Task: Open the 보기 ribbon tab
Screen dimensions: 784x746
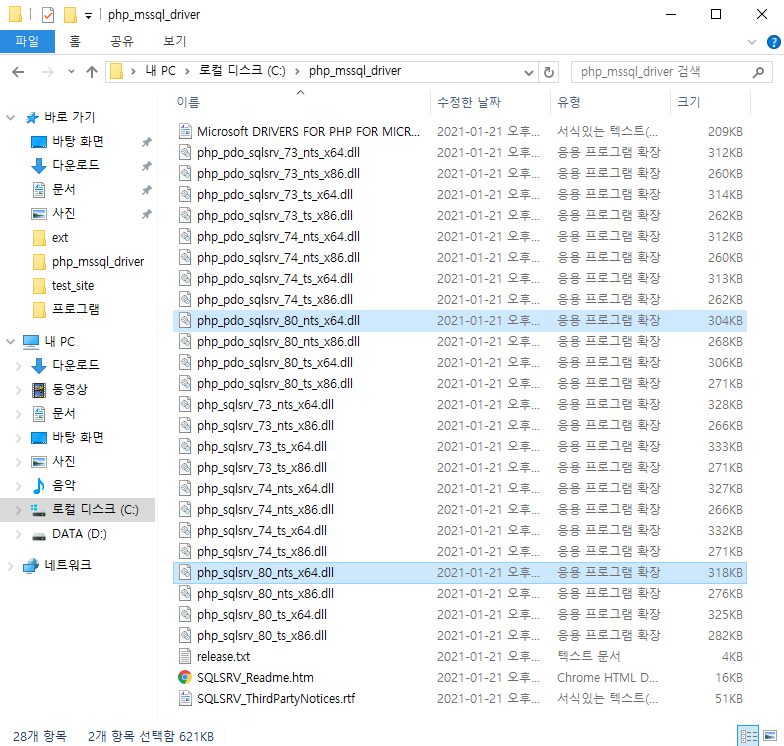Action: (175, 41)
